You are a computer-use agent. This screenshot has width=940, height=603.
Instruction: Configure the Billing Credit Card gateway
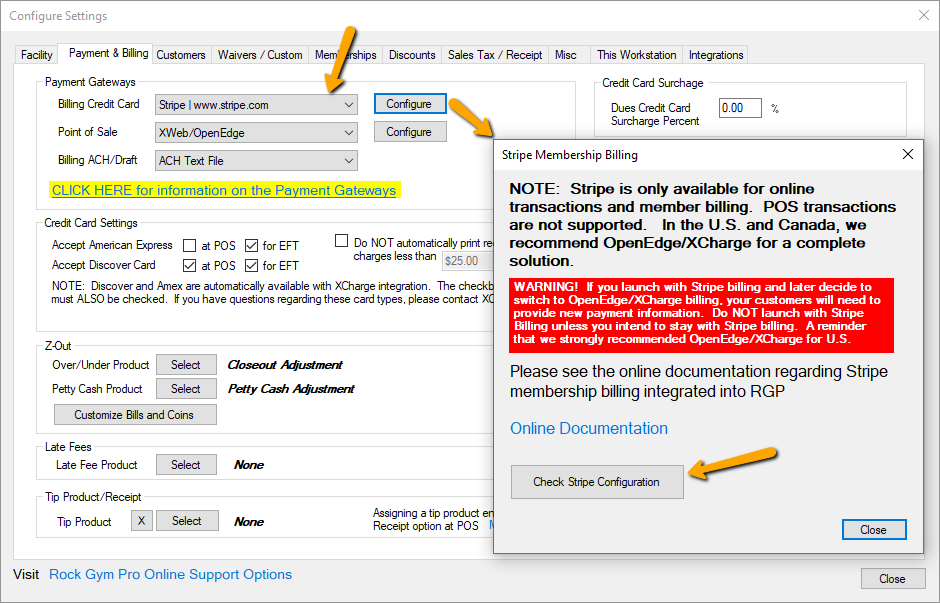(x=410, y=104)
